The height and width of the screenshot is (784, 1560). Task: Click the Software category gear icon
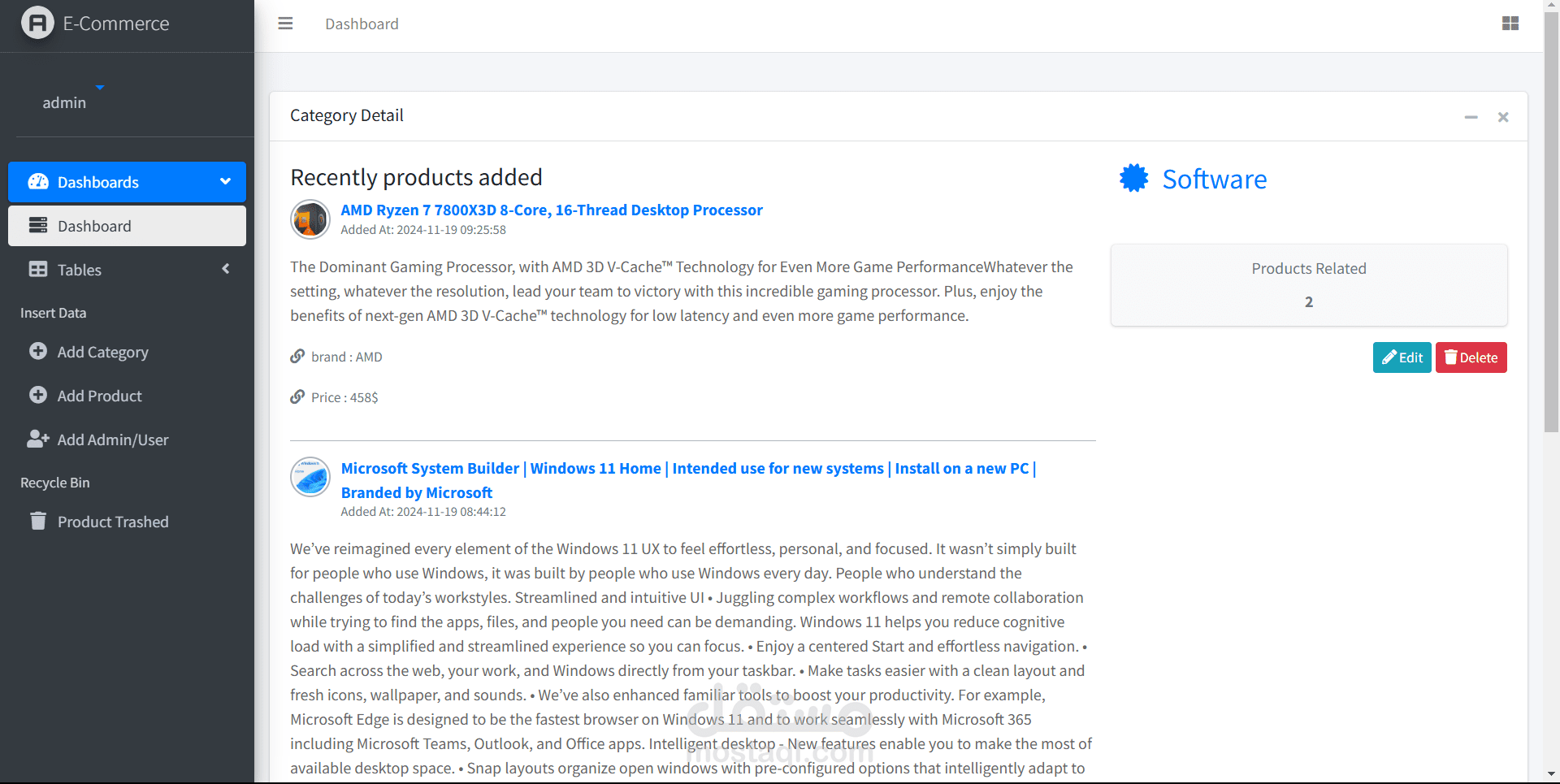coord(1133,179)
